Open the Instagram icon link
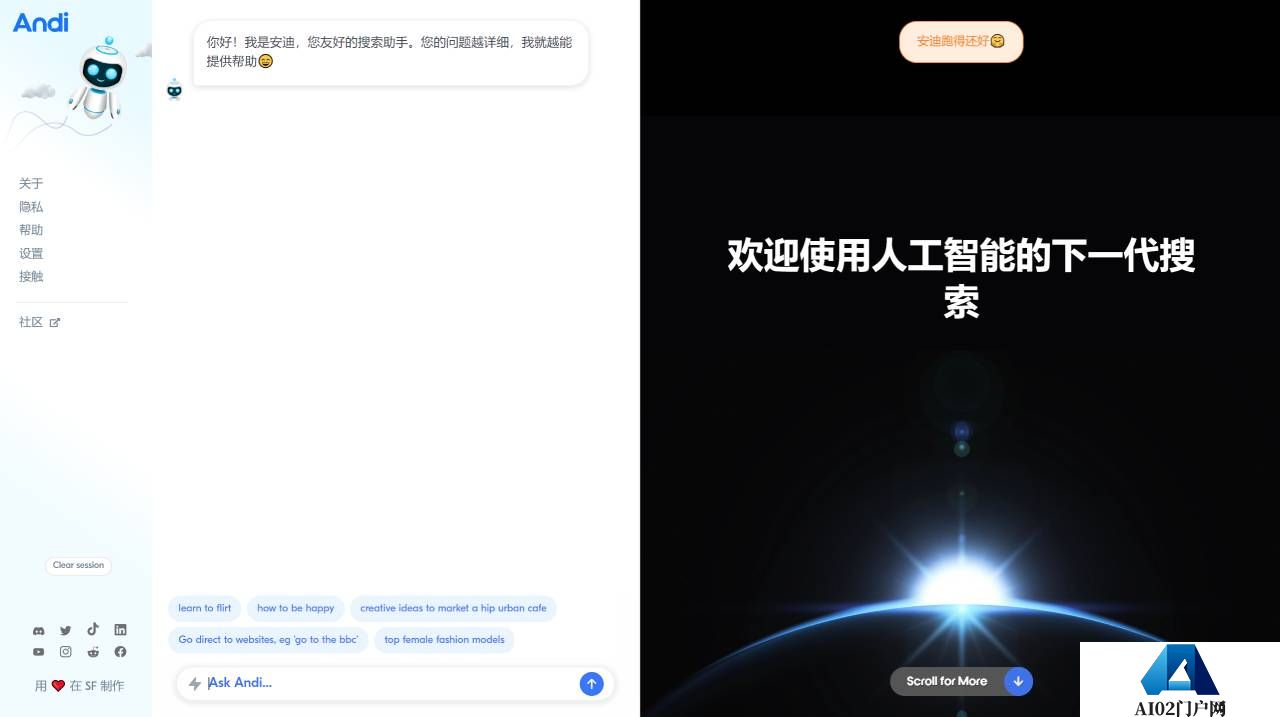The height and width of the screenshot is (717, 1280). coord(66,652)
